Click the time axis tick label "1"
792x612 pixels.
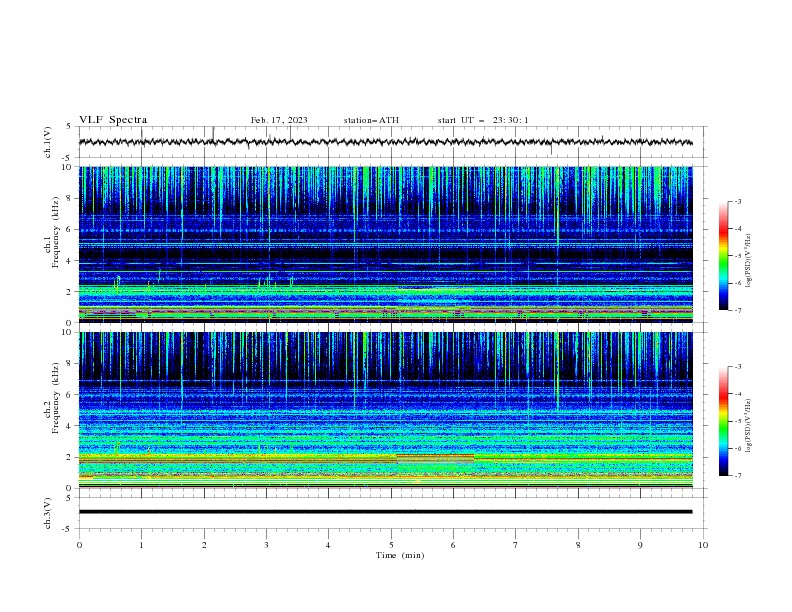141,545
